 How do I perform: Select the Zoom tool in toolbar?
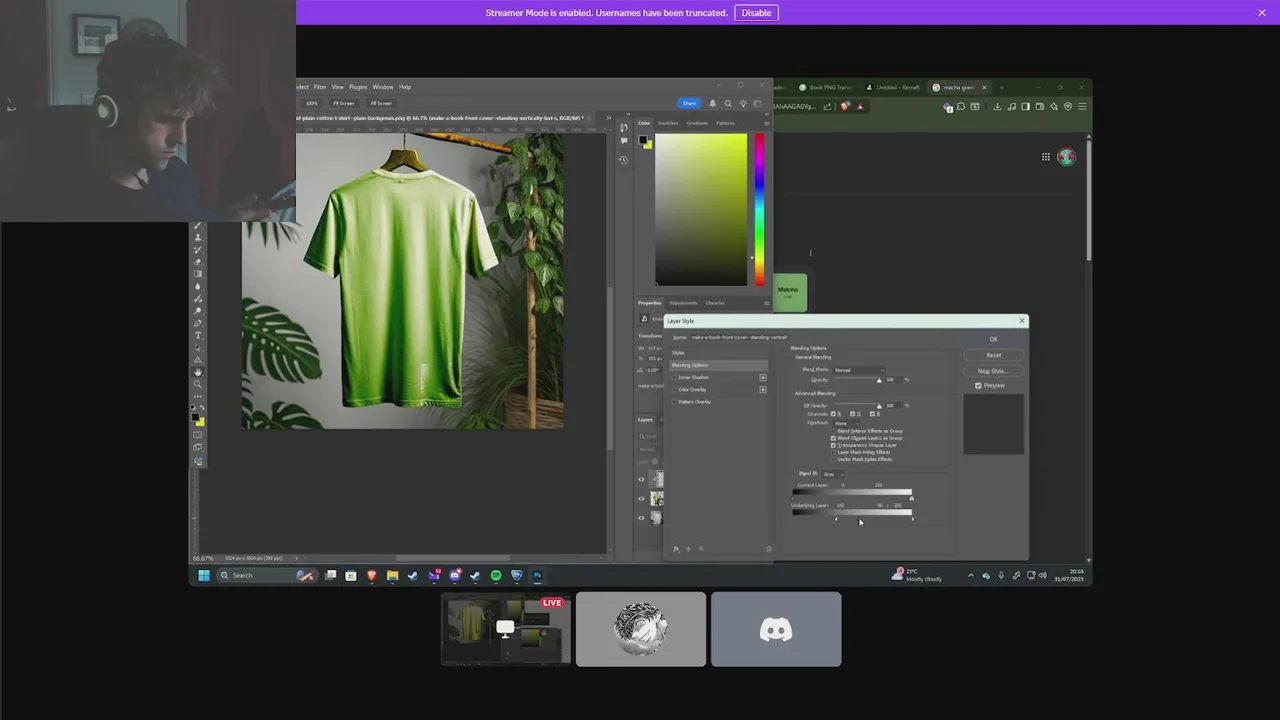198,385
